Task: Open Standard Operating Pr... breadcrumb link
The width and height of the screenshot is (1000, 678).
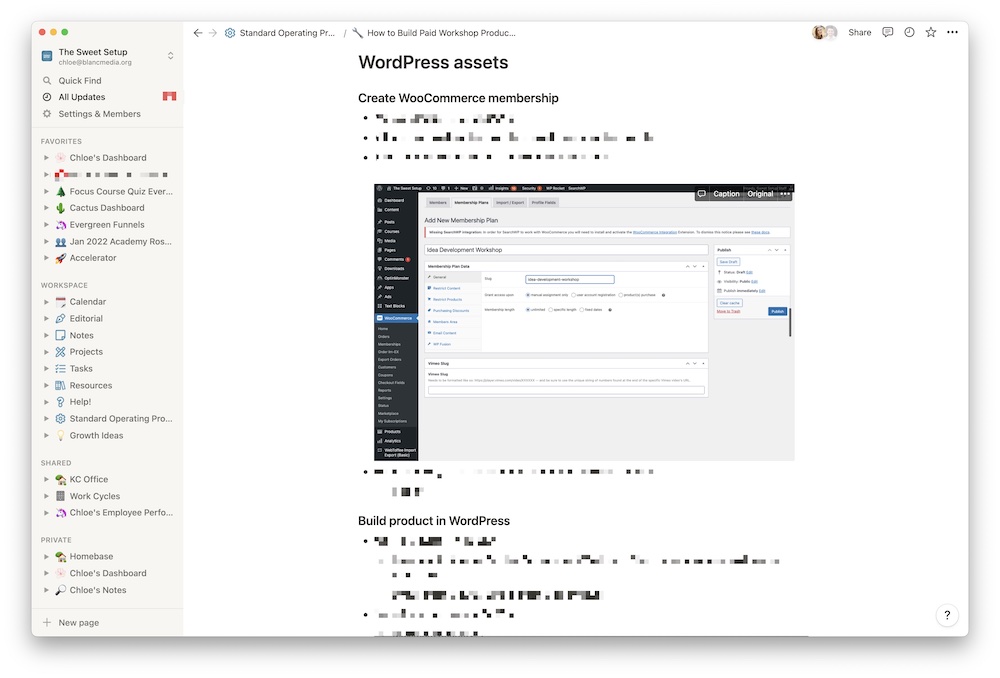Action: (x=280, y=33)
